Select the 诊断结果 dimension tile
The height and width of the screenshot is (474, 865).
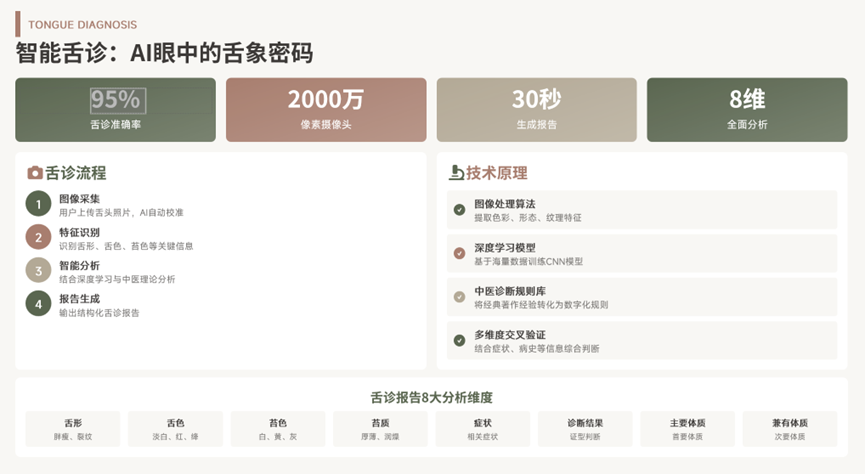[x=585, y=429]
